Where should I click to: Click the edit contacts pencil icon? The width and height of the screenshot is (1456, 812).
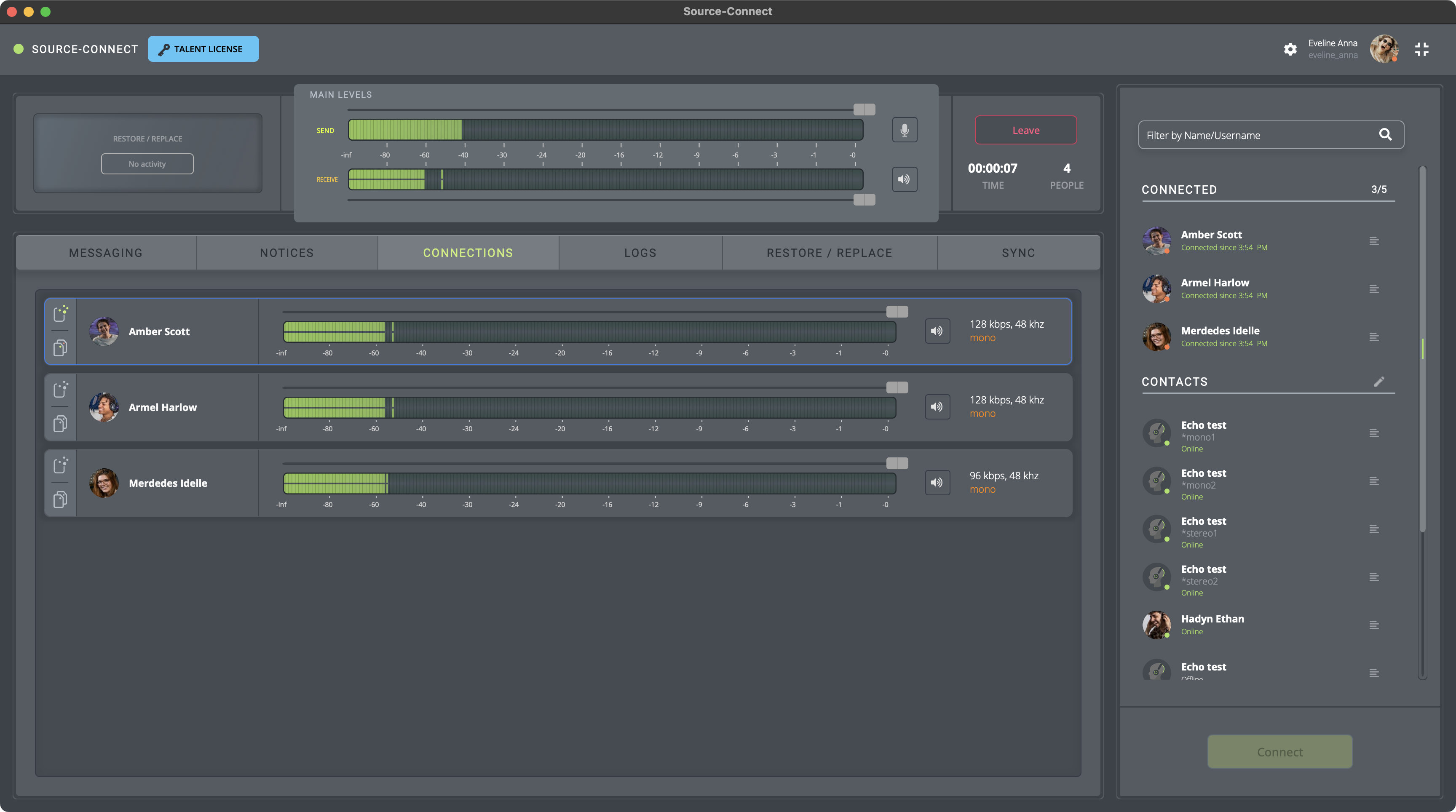[1379, 382]
